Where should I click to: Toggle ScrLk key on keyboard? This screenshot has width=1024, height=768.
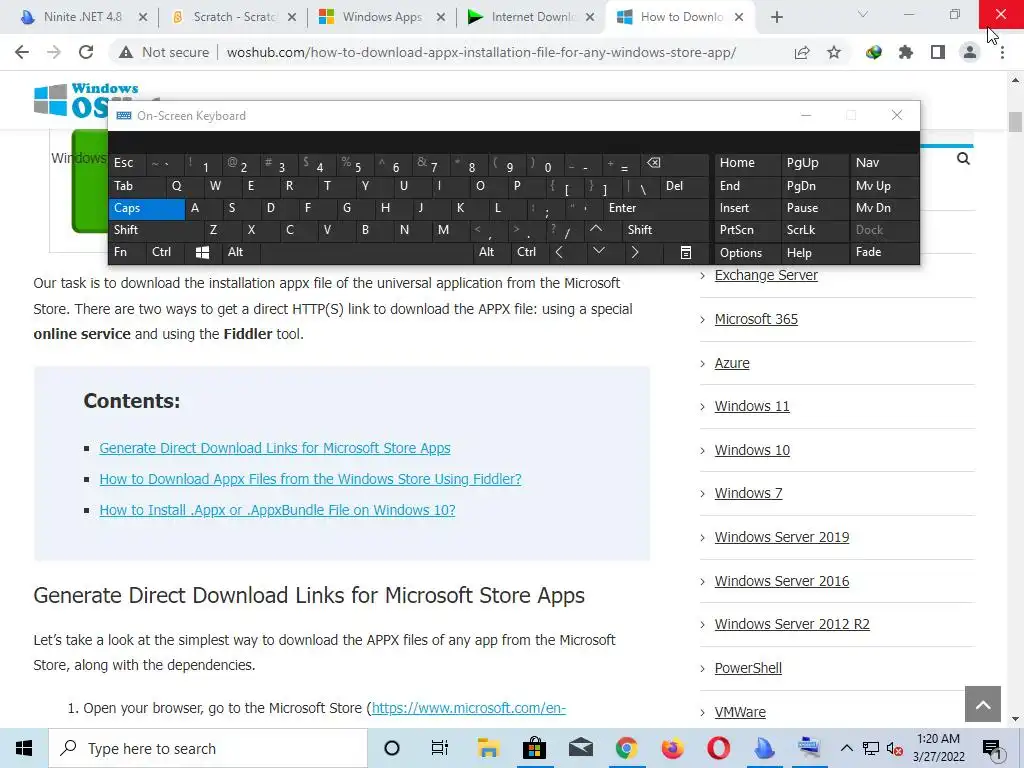tap(815, 230)
